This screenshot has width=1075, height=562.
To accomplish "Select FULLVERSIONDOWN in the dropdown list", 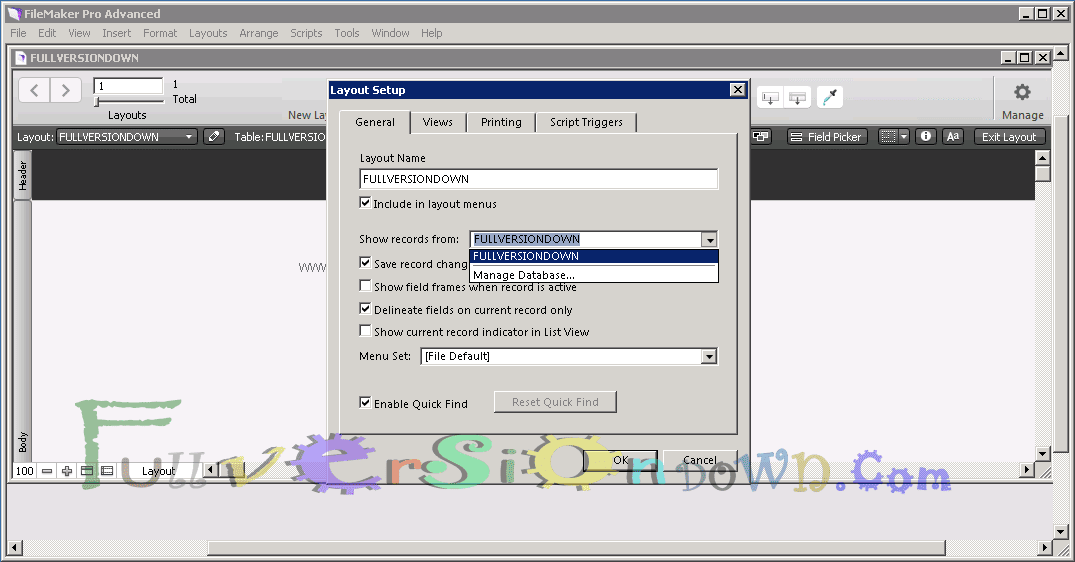I will 594,256.
